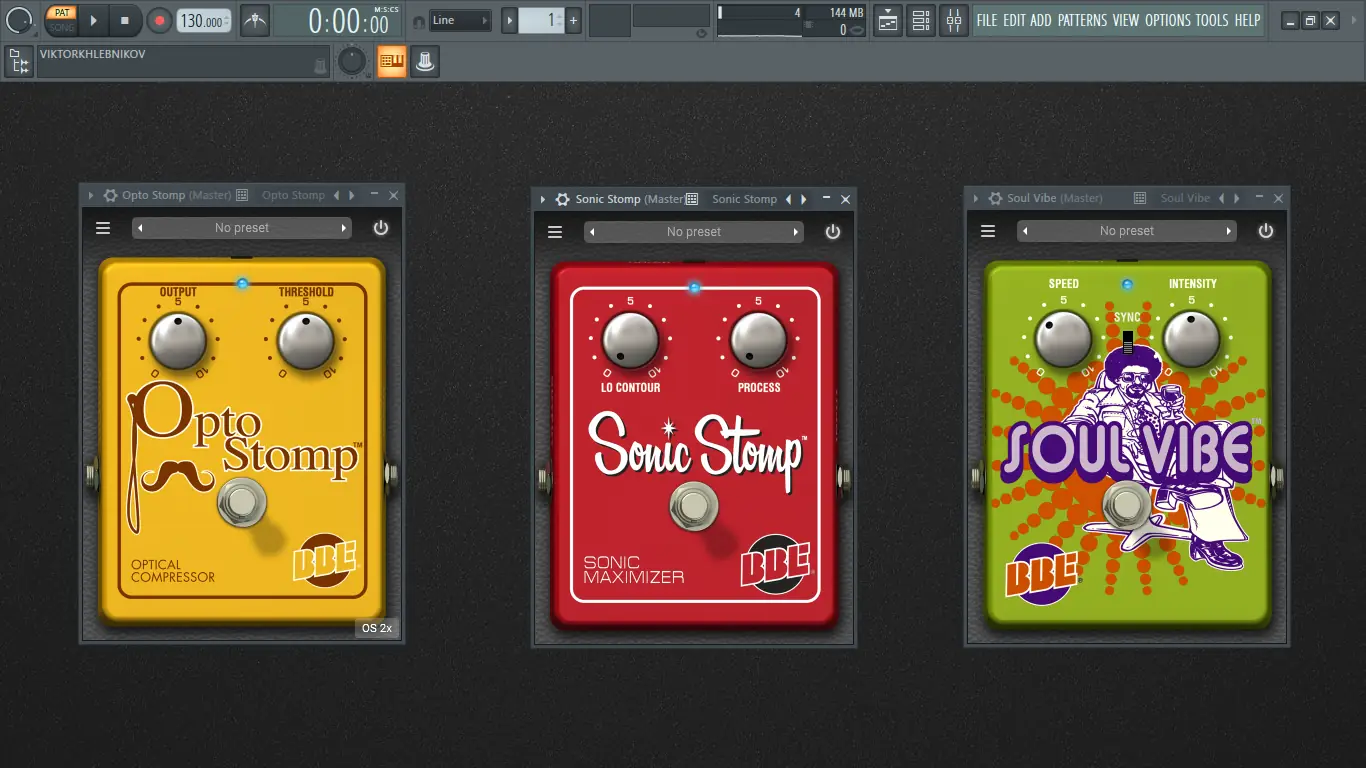Click the record button

point(159,20)
